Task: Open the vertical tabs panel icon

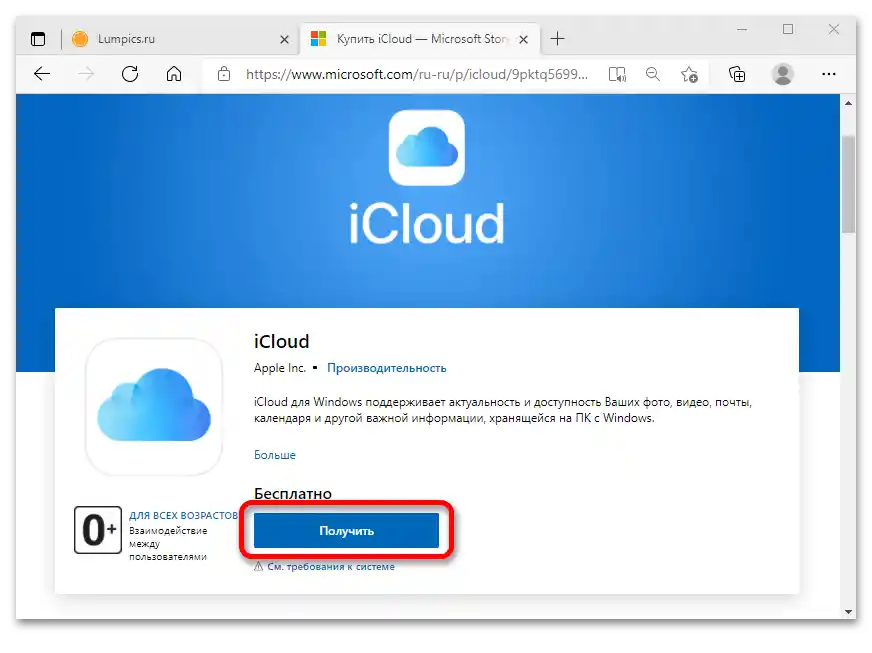Action: pyautogui.click(x=38, y=39)
